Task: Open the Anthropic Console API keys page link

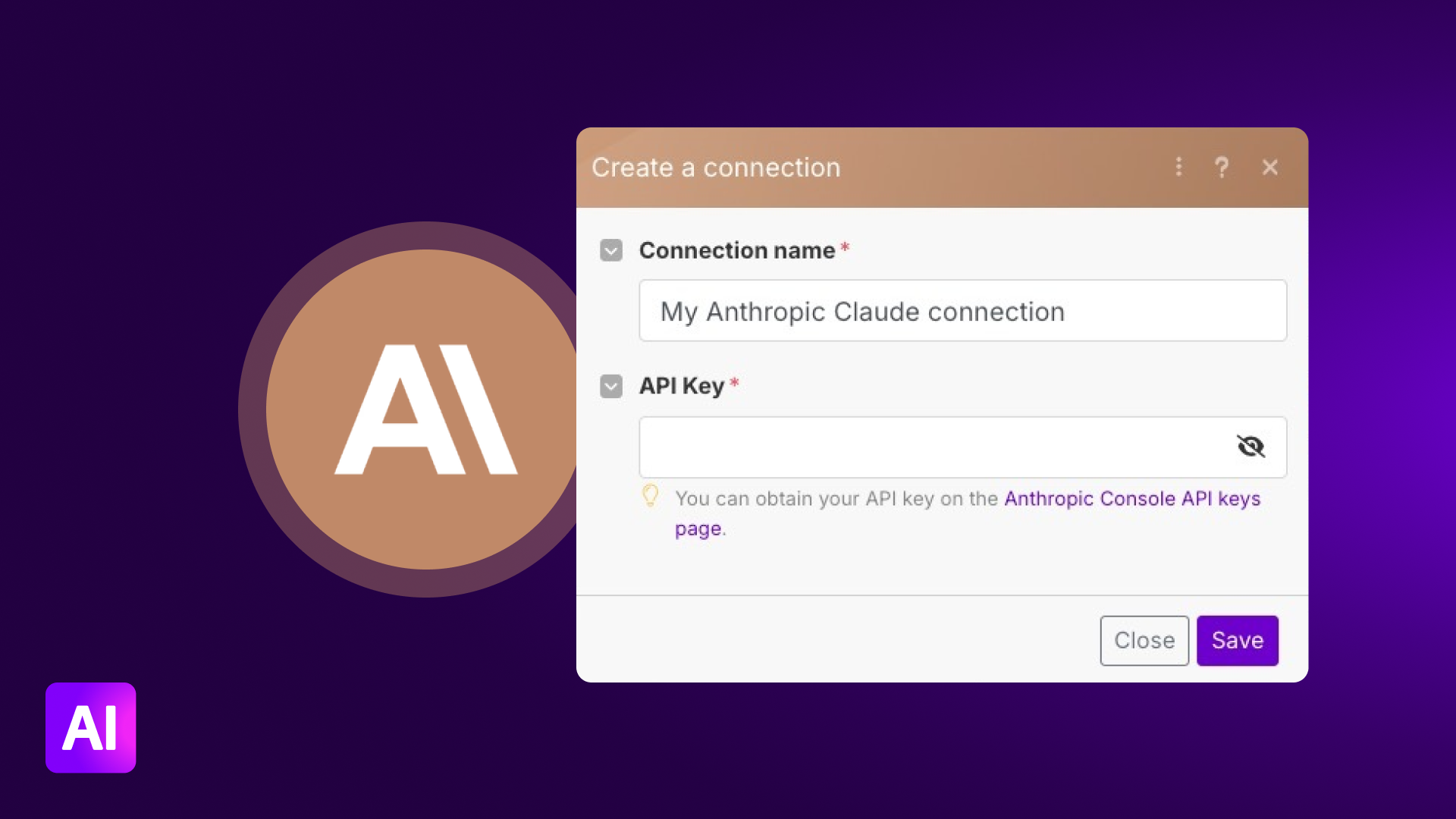Action: point(1130,498)
